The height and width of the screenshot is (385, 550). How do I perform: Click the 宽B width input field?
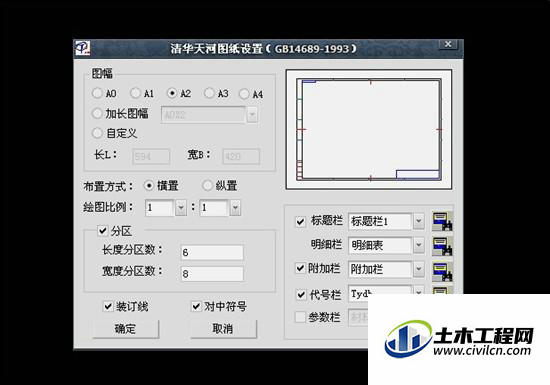tap(241, 156)
